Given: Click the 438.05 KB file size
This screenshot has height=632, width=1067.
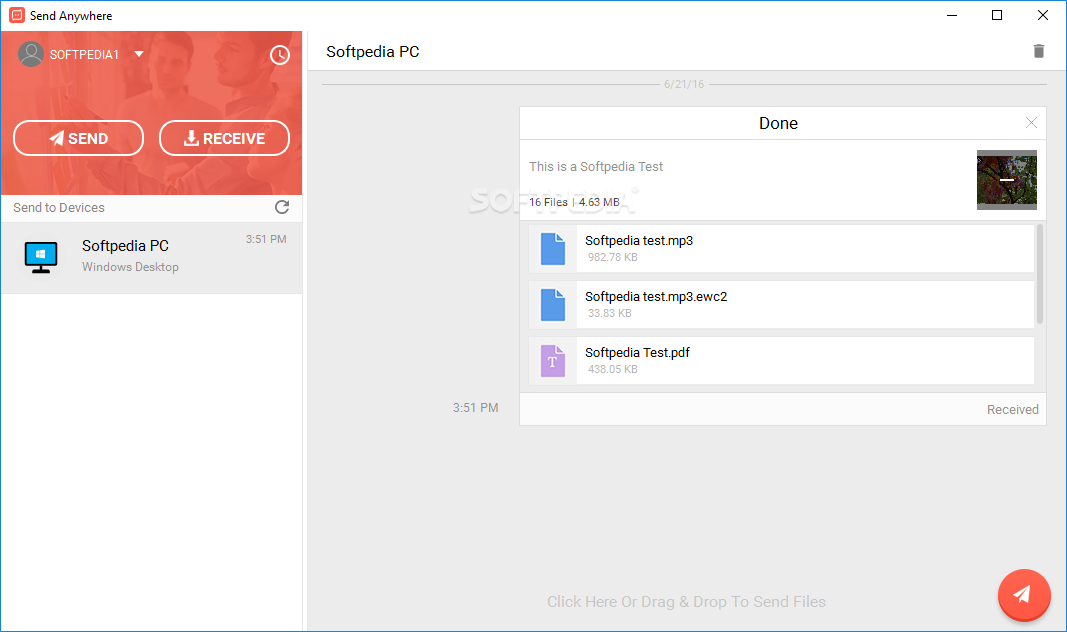Looking at the screenshot, I should [612, 369].
